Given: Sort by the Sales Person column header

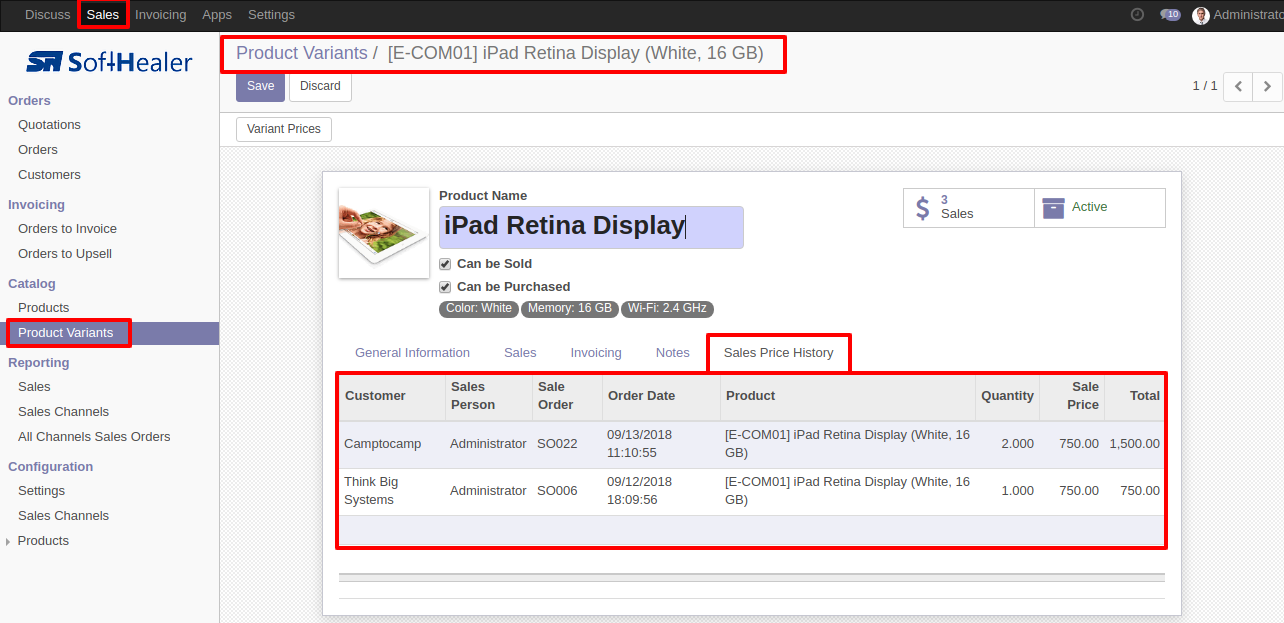Looking at the screenshot, I should coord(488,397).
